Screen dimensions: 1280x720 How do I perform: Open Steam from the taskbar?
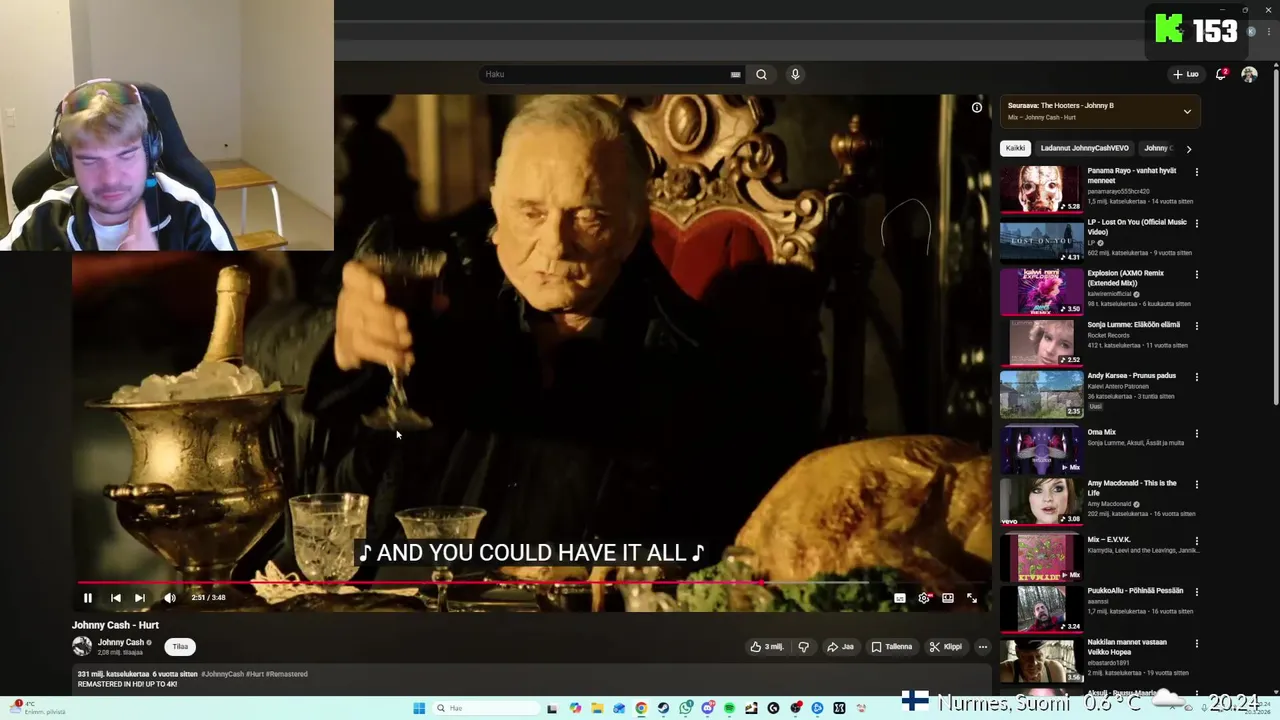[x=663, y=708]
